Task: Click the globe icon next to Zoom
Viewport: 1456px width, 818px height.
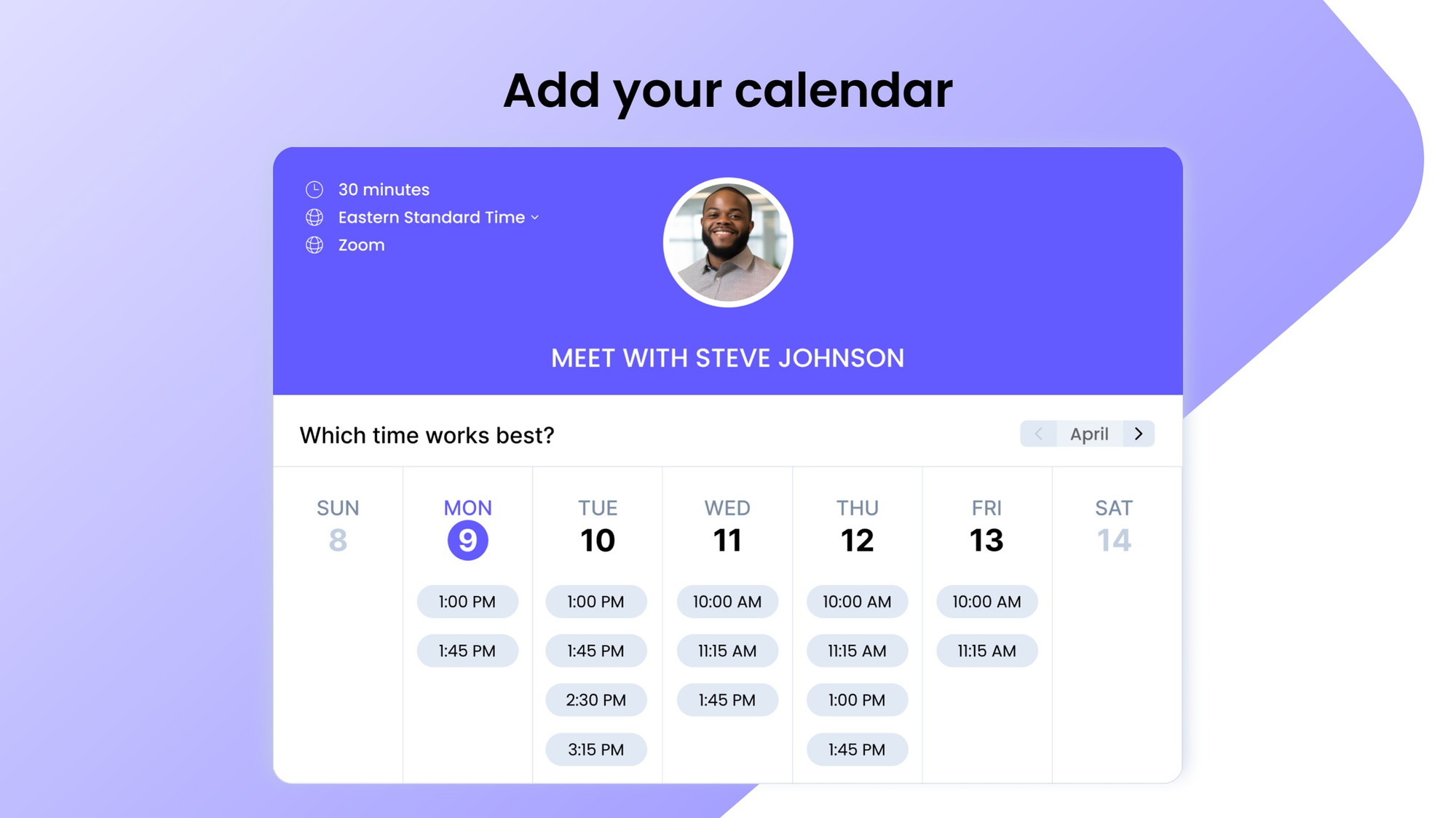Action: (315, 245)
